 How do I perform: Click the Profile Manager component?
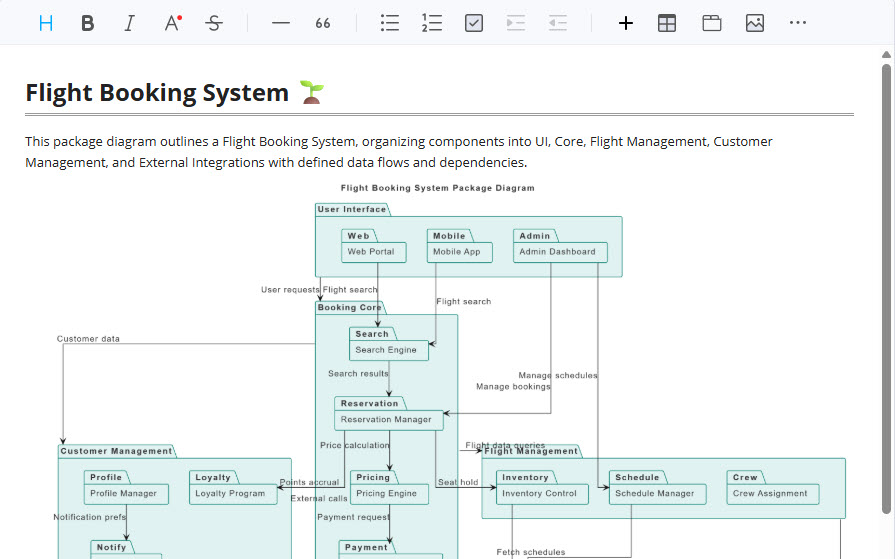126,494
